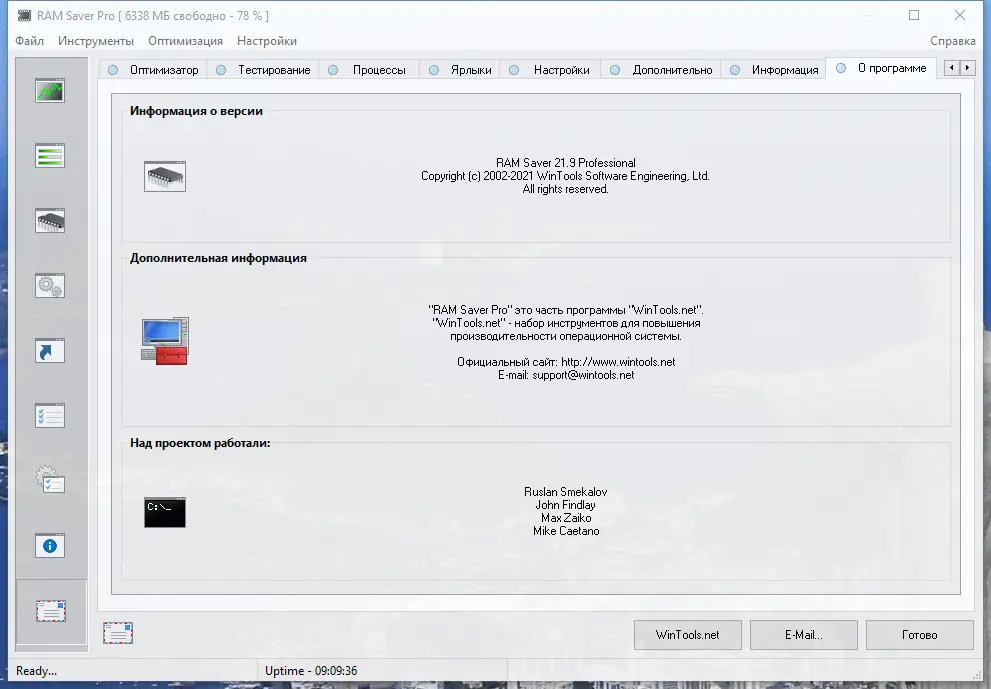Click the blue info circle sidebar icon
Screen dimensions: 991x689
click(50, 546)
